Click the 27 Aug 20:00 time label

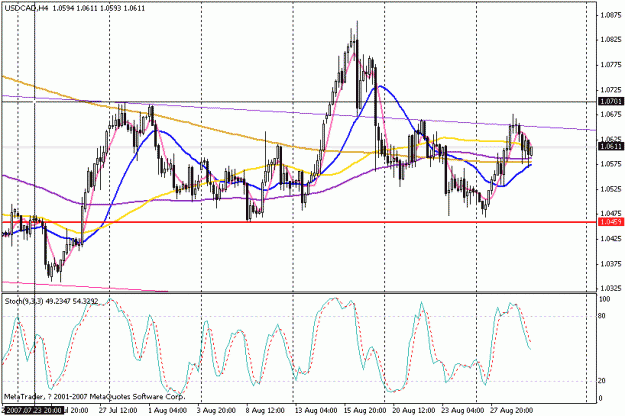click(x=511, y=410)
